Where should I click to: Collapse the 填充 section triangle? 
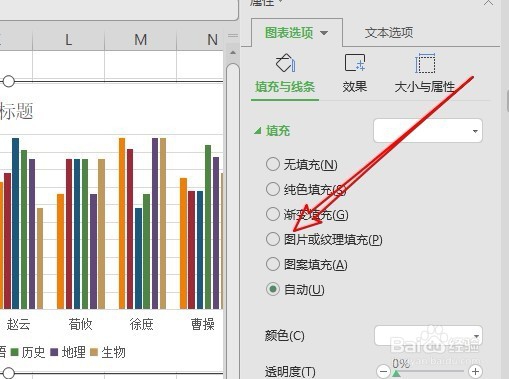[257, 131]
